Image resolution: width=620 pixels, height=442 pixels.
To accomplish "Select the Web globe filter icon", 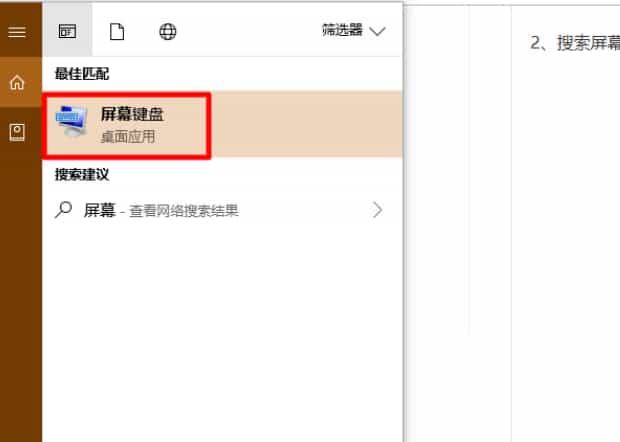I will [168, 32].
